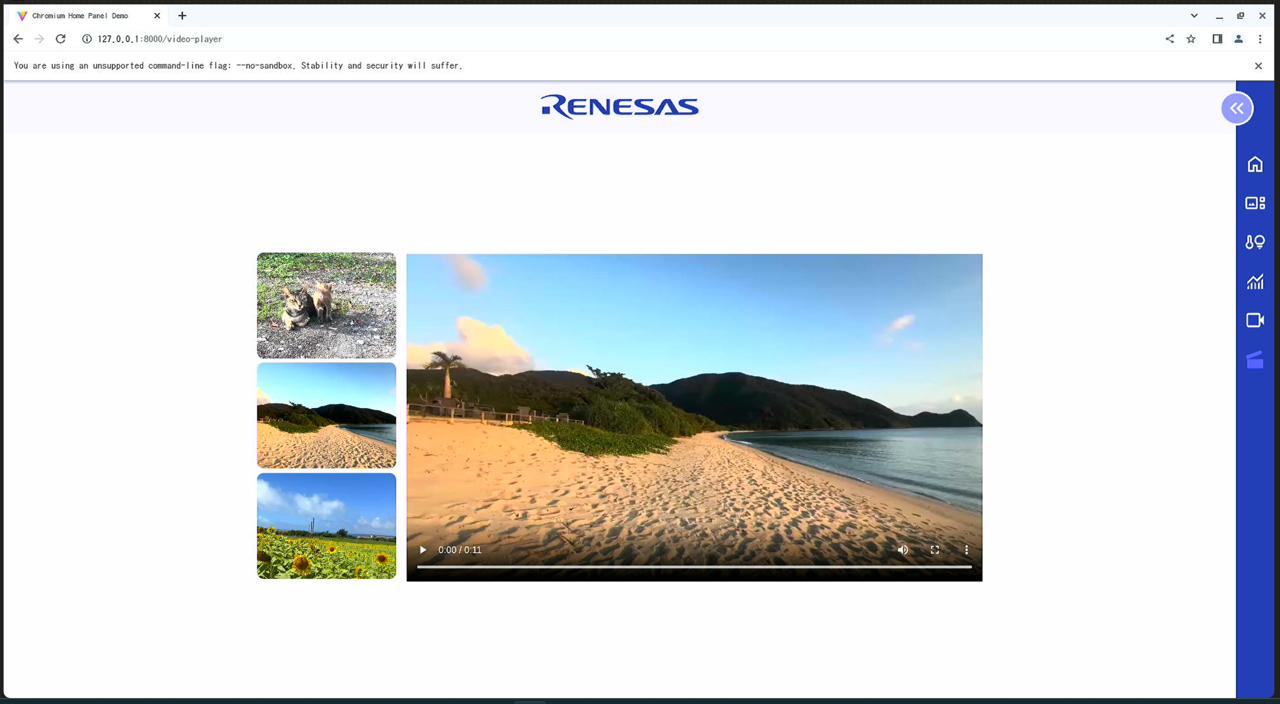Click the video progress bar
This screenshot has height=704, width=1280.
click(694, 567)
